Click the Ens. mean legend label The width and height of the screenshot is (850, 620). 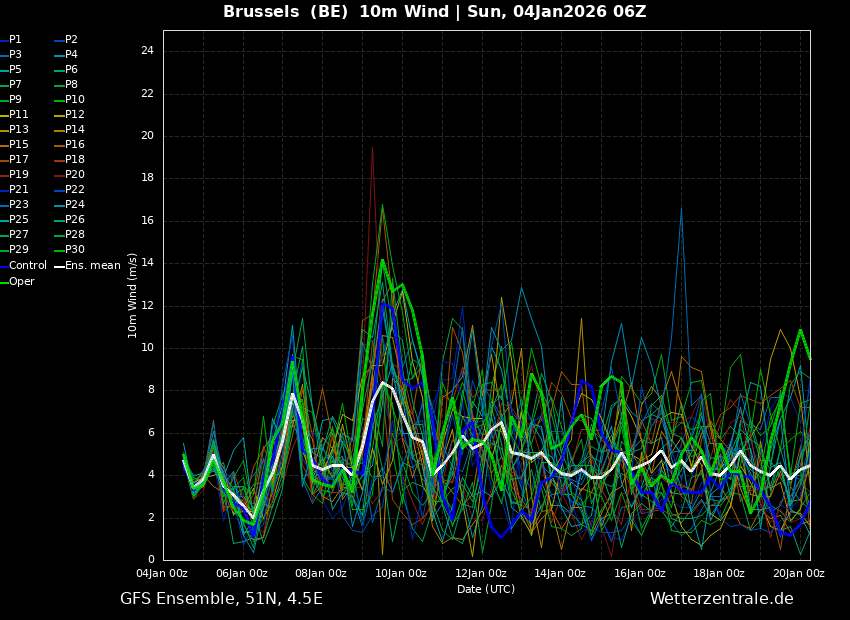(93, 266)
